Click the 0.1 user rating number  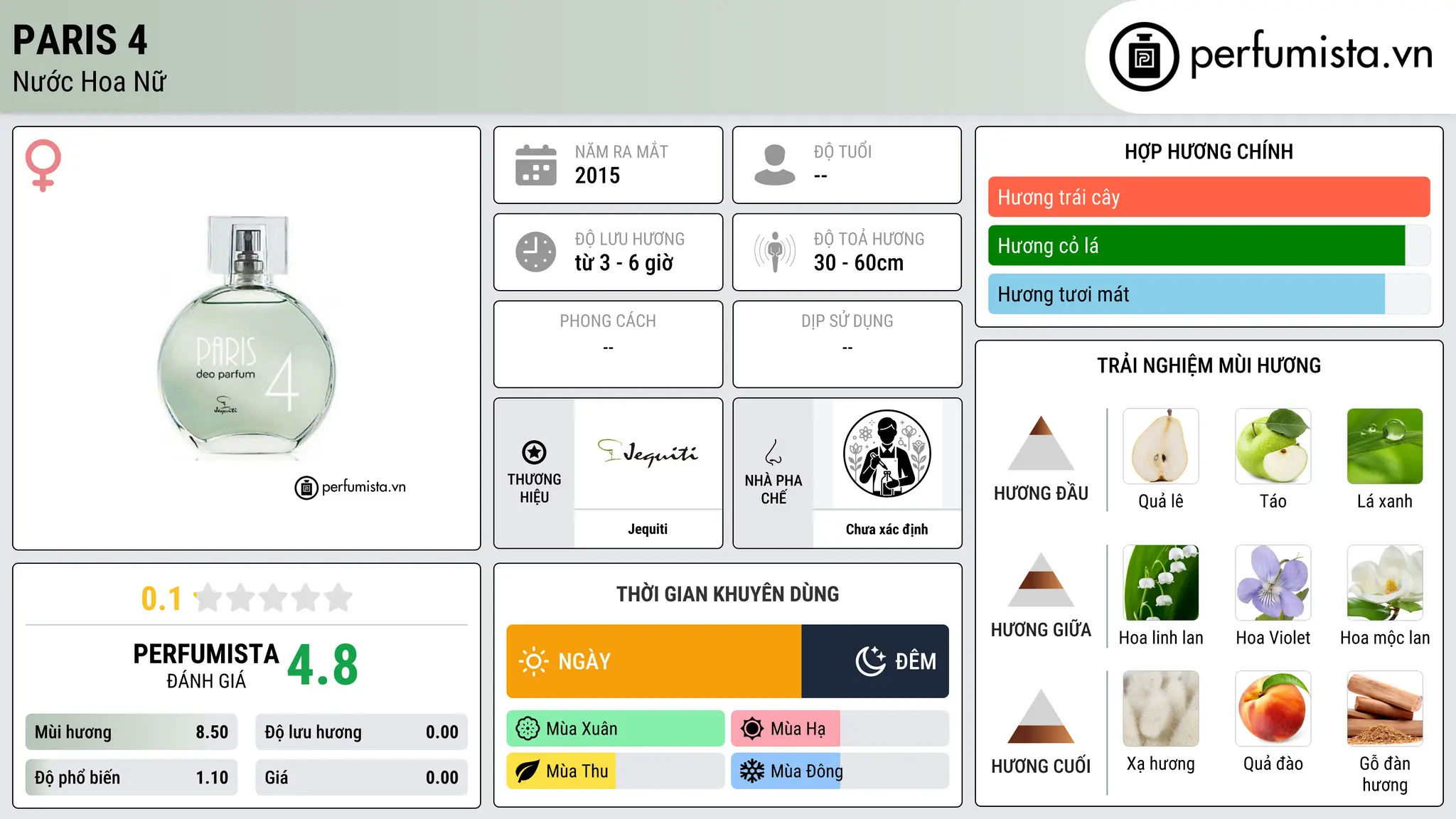point(161,599)
